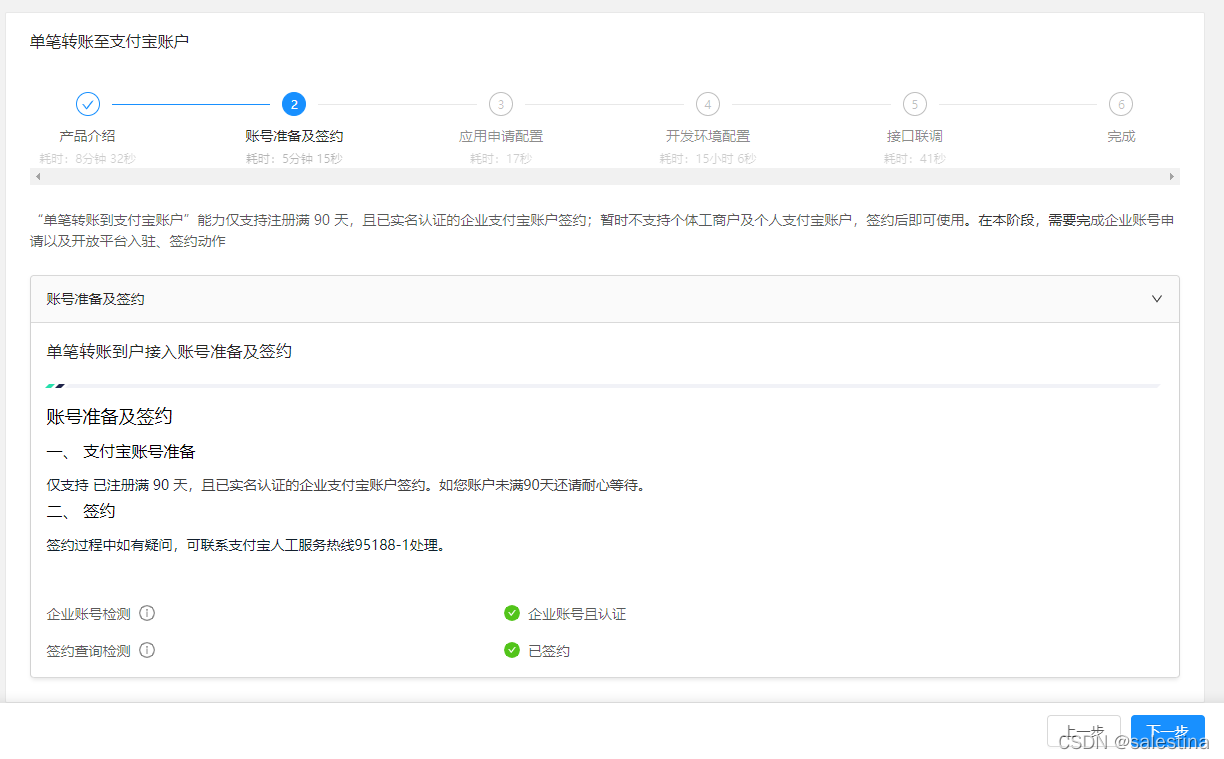Click the 上一步 button

point(1084,732)
